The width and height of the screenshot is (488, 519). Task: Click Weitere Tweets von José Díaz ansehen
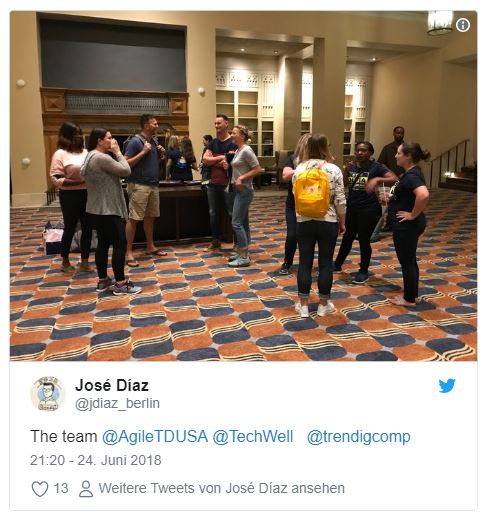click(222, 488)
